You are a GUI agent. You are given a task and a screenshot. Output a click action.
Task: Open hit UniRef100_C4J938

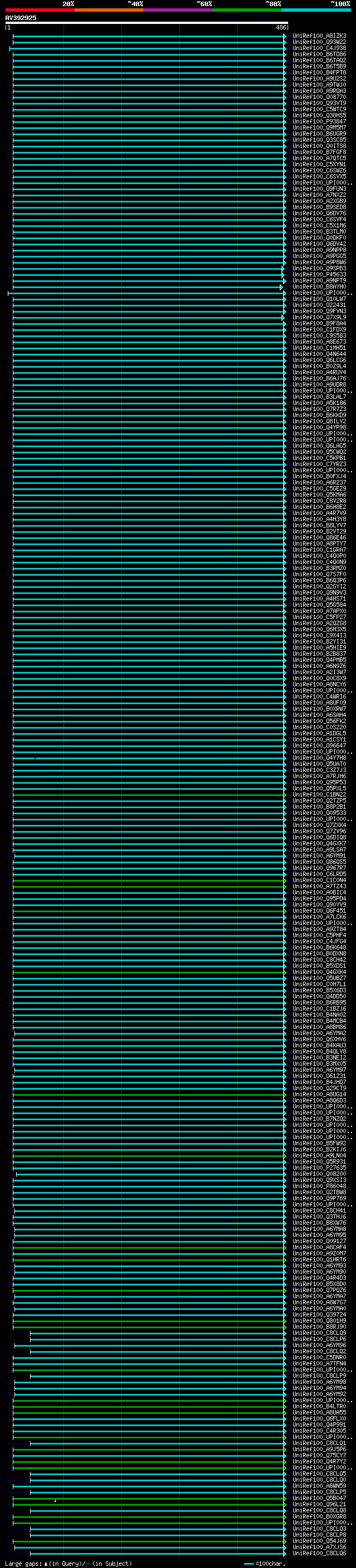(319, 48)
